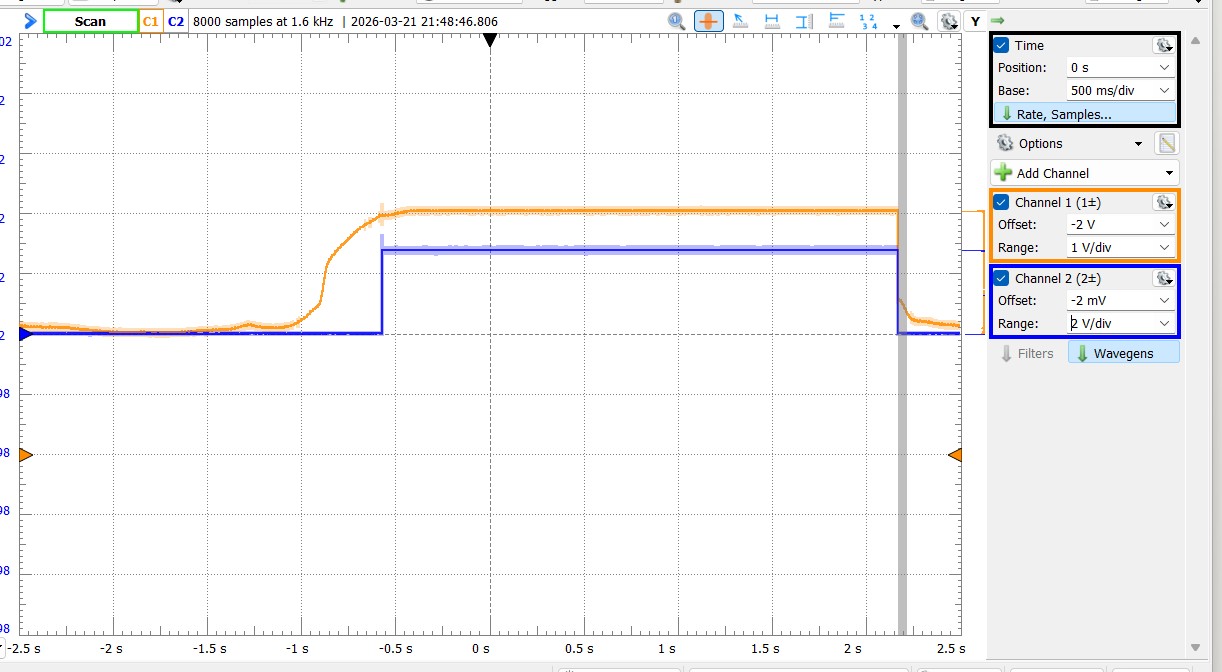Click the Filters button
Viewport: 1222px width, 672px height.
[1028, 353]
